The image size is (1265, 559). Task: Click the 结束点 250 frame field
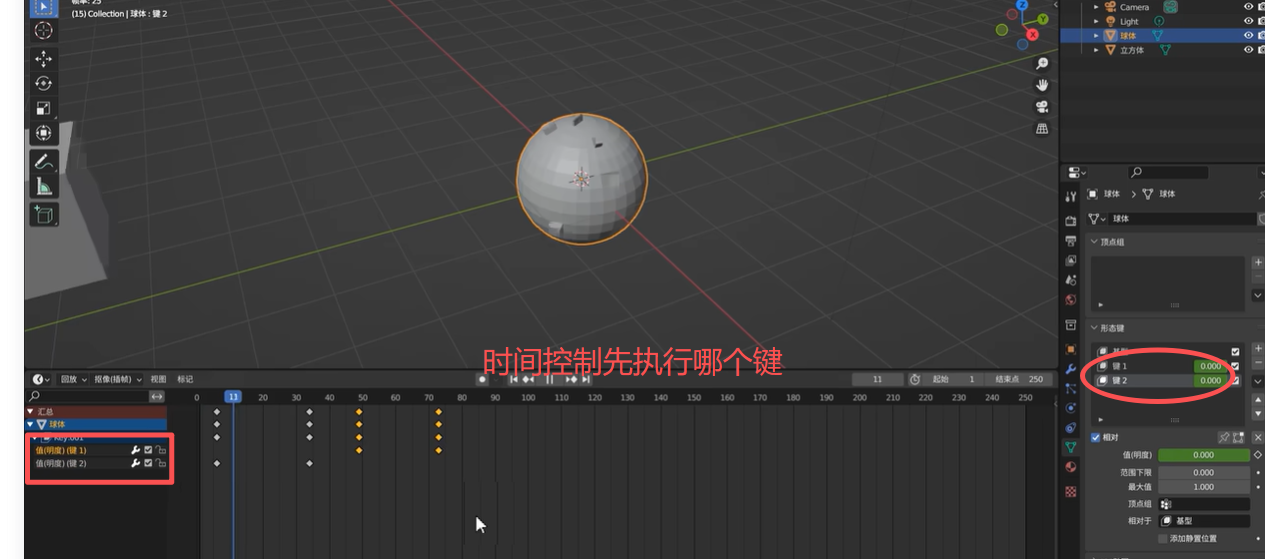click(1019, 379)
